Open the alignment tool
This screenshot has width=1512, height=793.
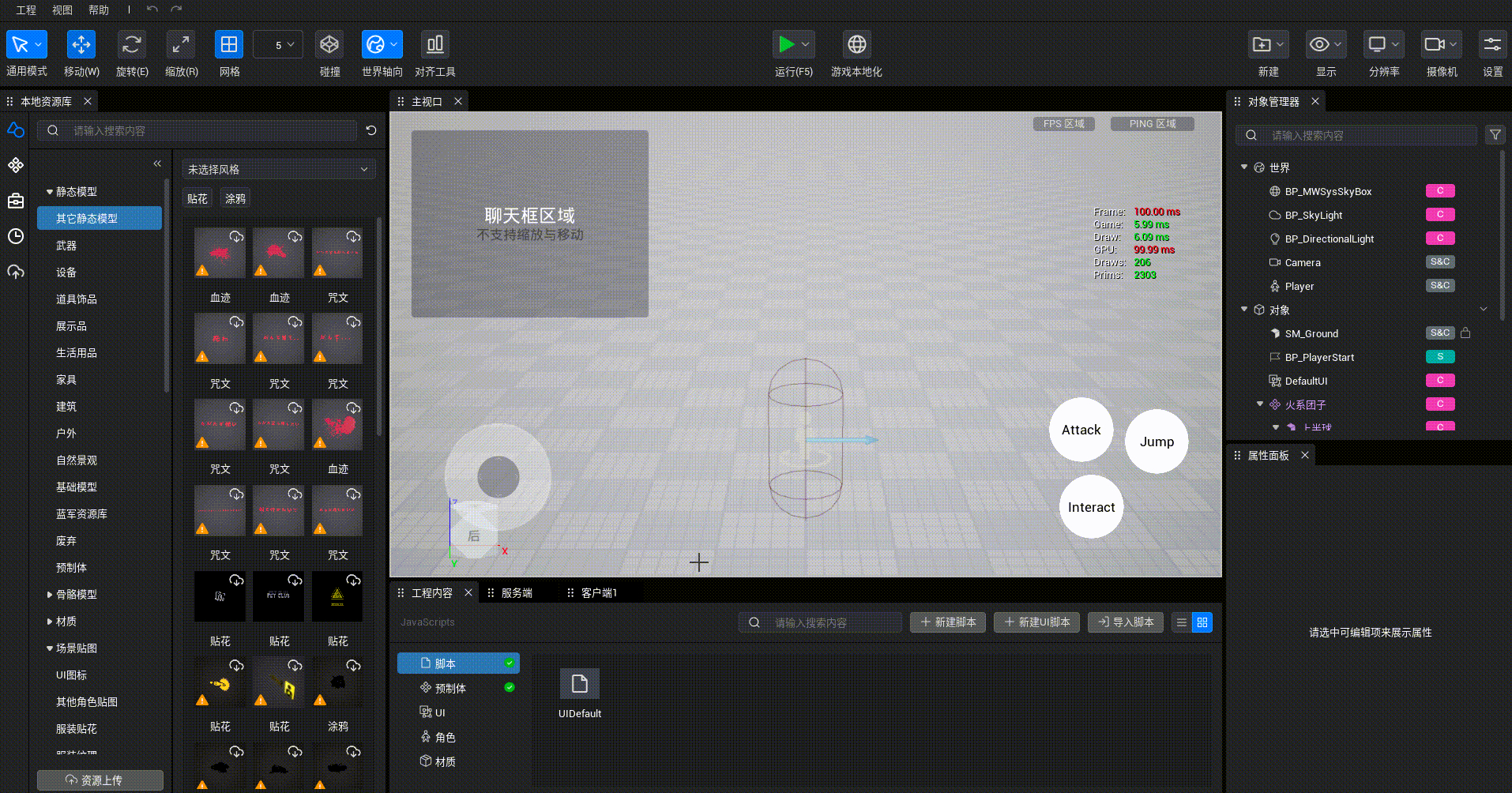click(435, 45)
